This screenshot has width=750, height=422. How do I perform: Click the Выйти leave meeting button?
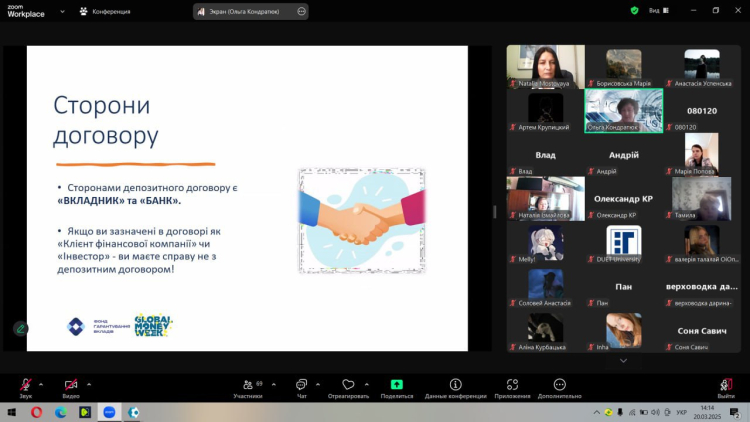pyautogui.click(x=726, y=385)
